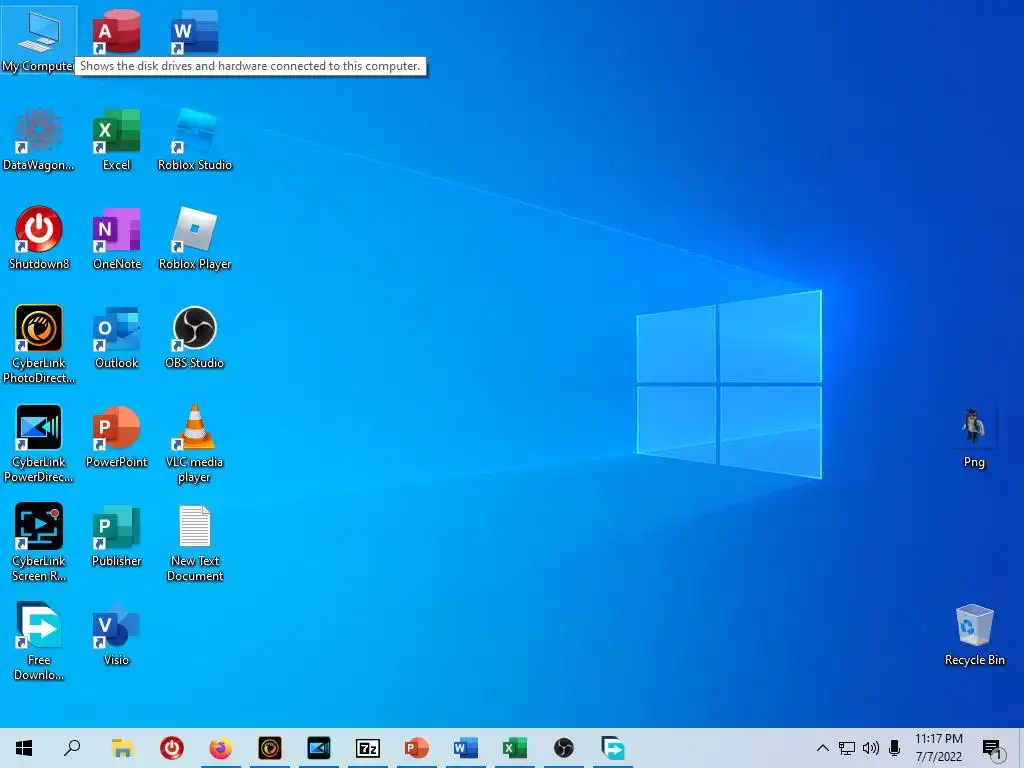Select the OneNote desktop shortcut
The height and width of the screenshot is (768, 1024).
click(x=116, y=238)
